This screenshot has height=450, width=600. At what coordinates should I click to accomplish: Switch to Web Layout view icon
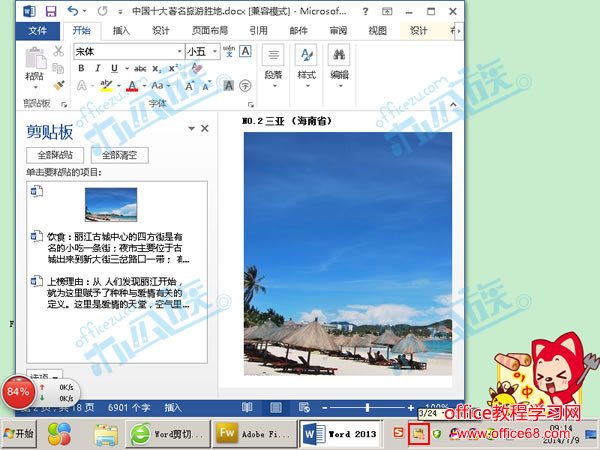coord(304,408)
